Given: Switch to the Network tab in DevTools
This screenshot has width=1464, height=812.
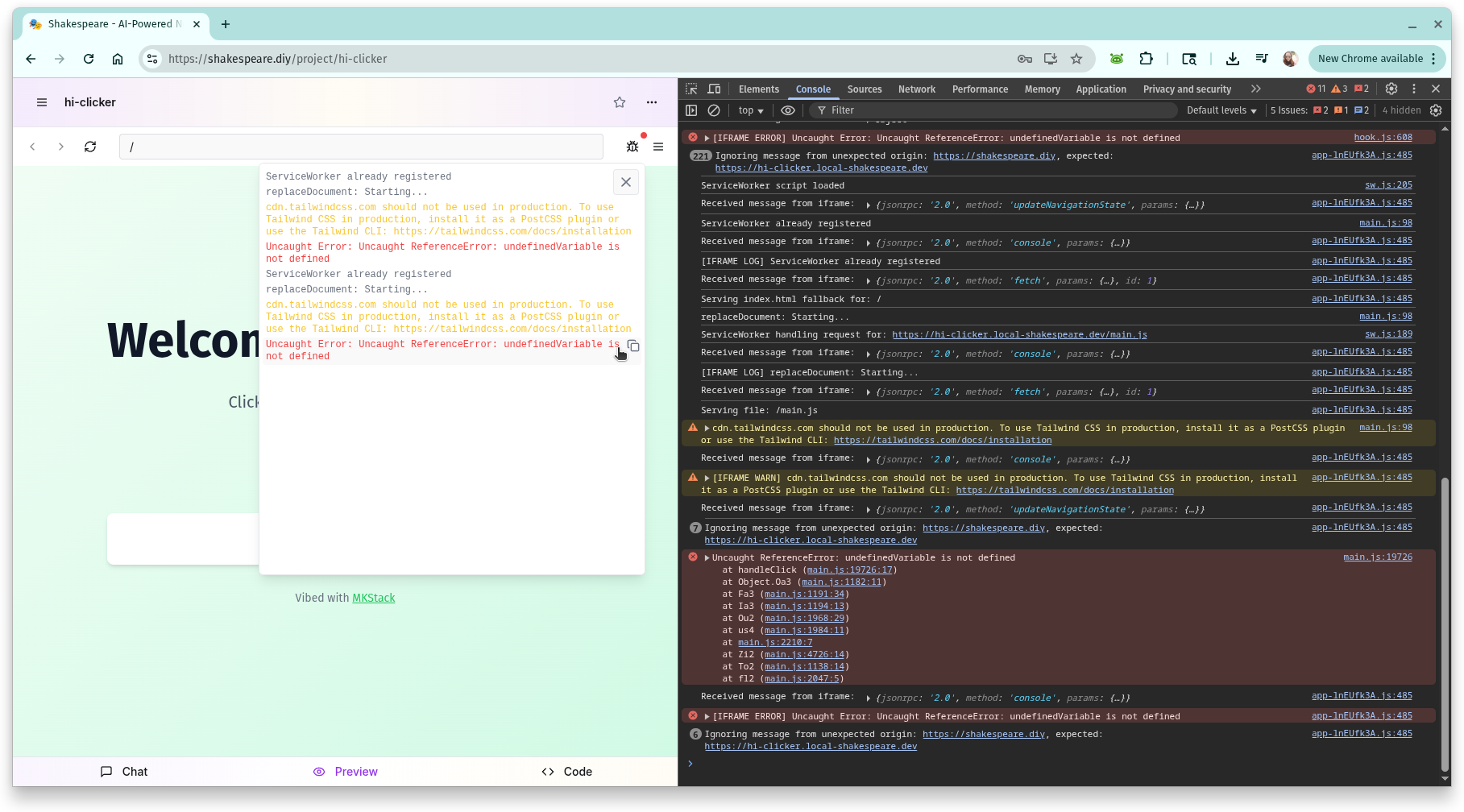Looking at the screenshot, I should (x=917, y=89).
